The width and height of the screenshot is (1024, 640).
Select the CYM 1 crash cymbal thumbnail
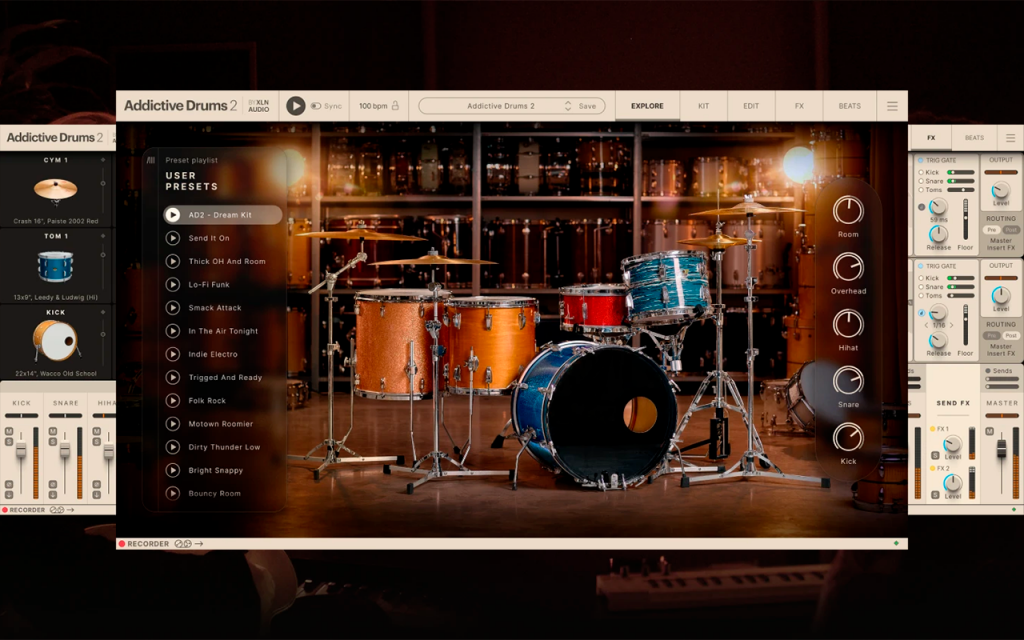pos(56,189)
